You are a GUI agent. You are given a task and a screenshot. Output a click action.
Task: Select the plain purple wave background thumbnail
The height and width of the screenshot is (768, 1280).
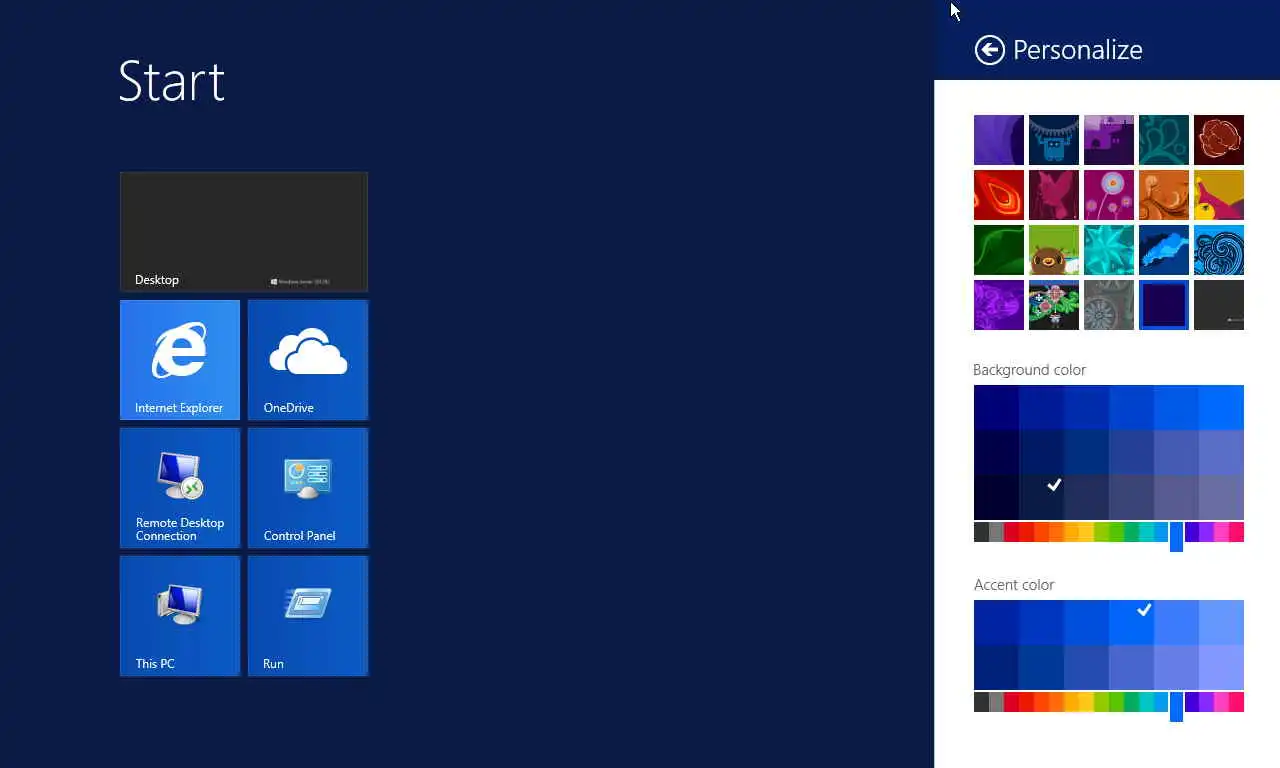[x=999, y=140]
